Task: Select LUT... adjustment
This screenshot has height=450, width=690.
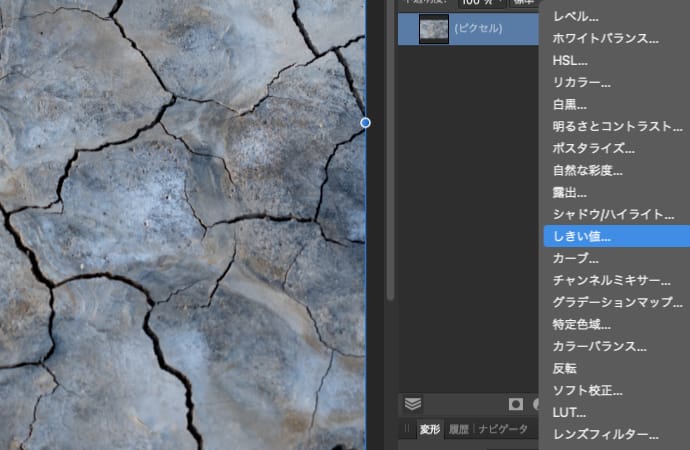Action: pyautogui.click(x=569, y=412)
